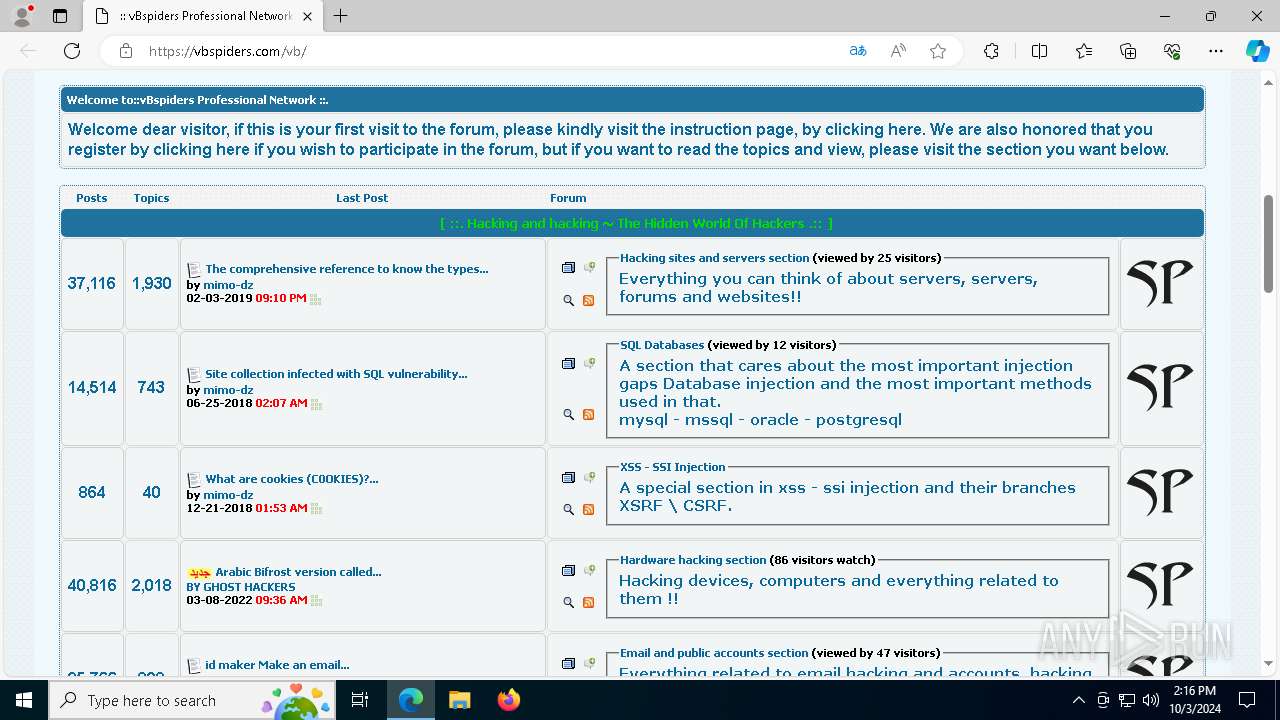Image resolution: width=1280 pixels, height=720 pixels.
Task: Launch Firefox from the taskbar
Action: (508, 700)
